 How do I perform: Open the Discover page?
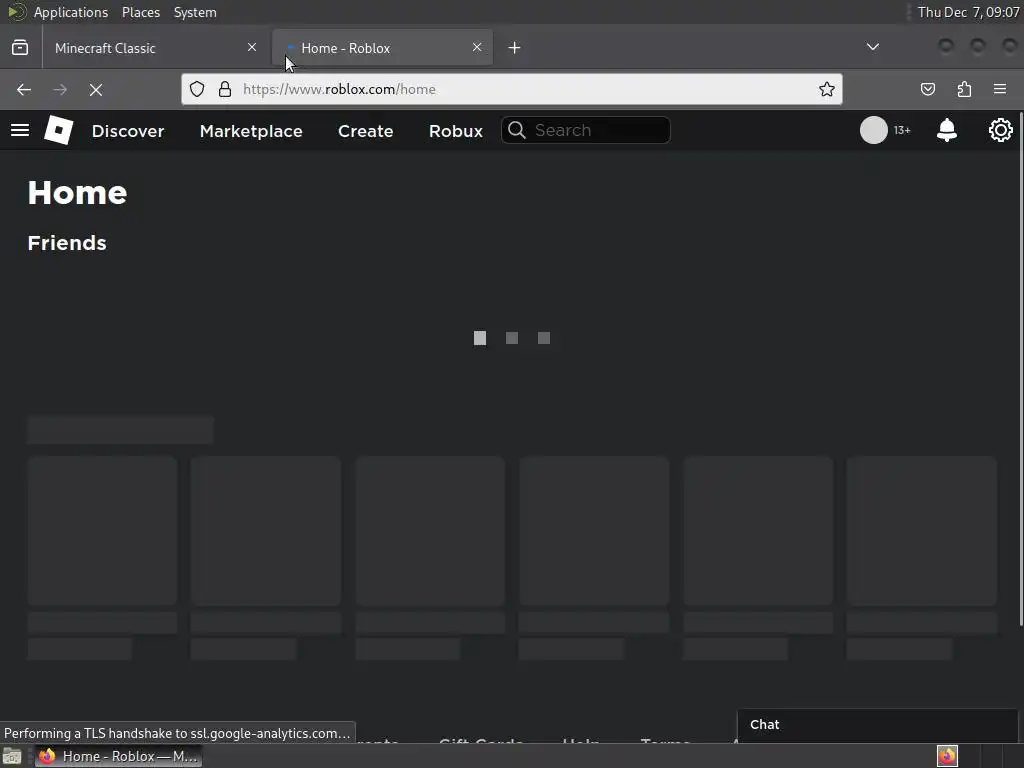pyautogui.click(x=128, y=131)
